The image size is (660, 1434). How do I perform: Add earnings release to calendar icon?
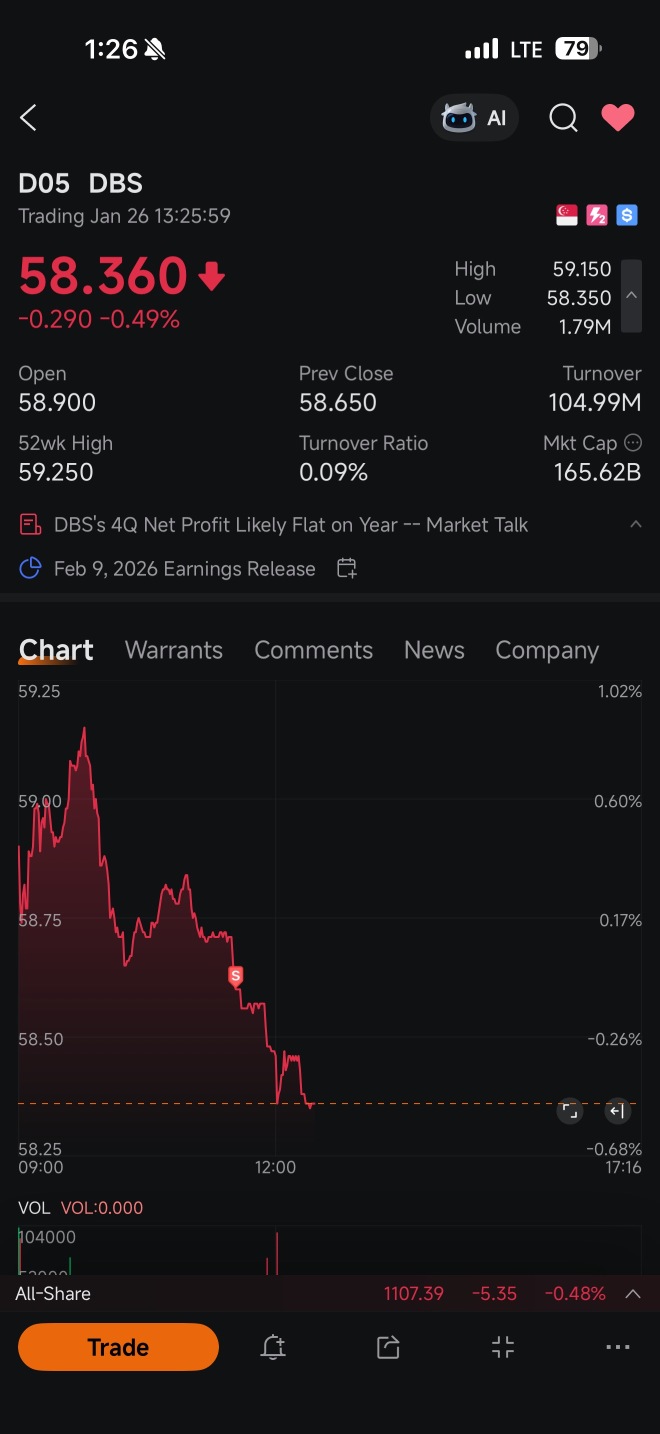tap(347, 569)
